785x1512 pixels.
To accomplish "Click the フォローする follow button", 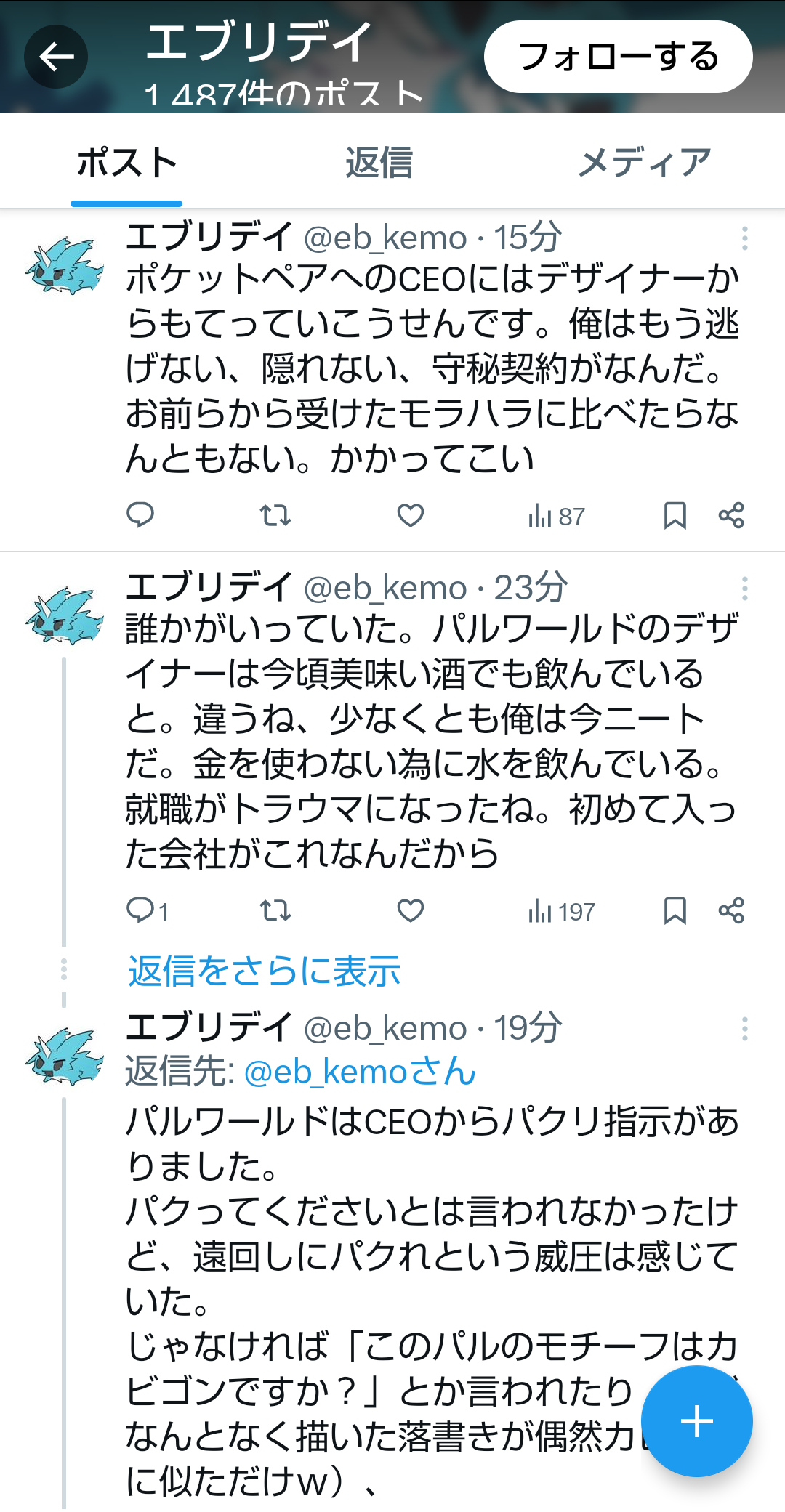I will tap(619, 57).
